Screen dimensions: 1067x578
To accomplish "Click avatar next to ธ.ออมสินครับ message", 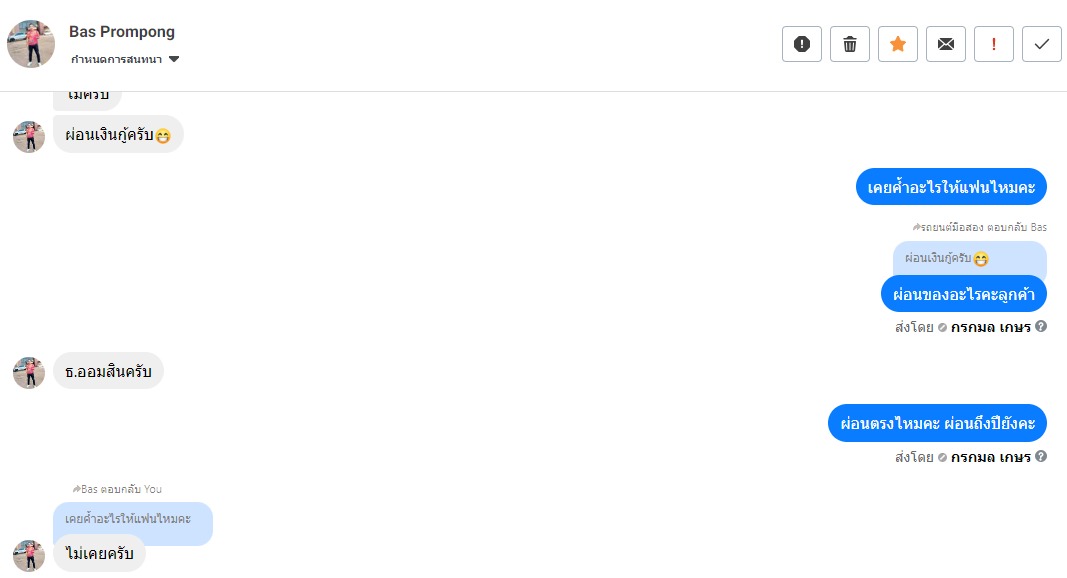I will 29,373.
